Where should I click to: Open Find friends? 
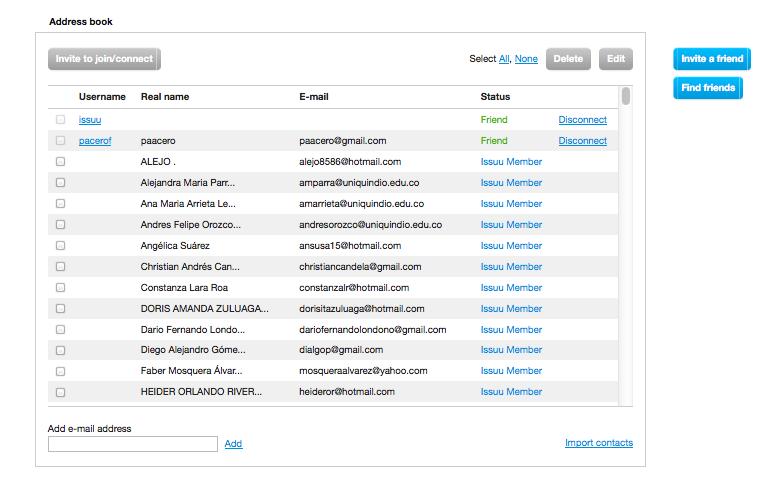[708, 88]
